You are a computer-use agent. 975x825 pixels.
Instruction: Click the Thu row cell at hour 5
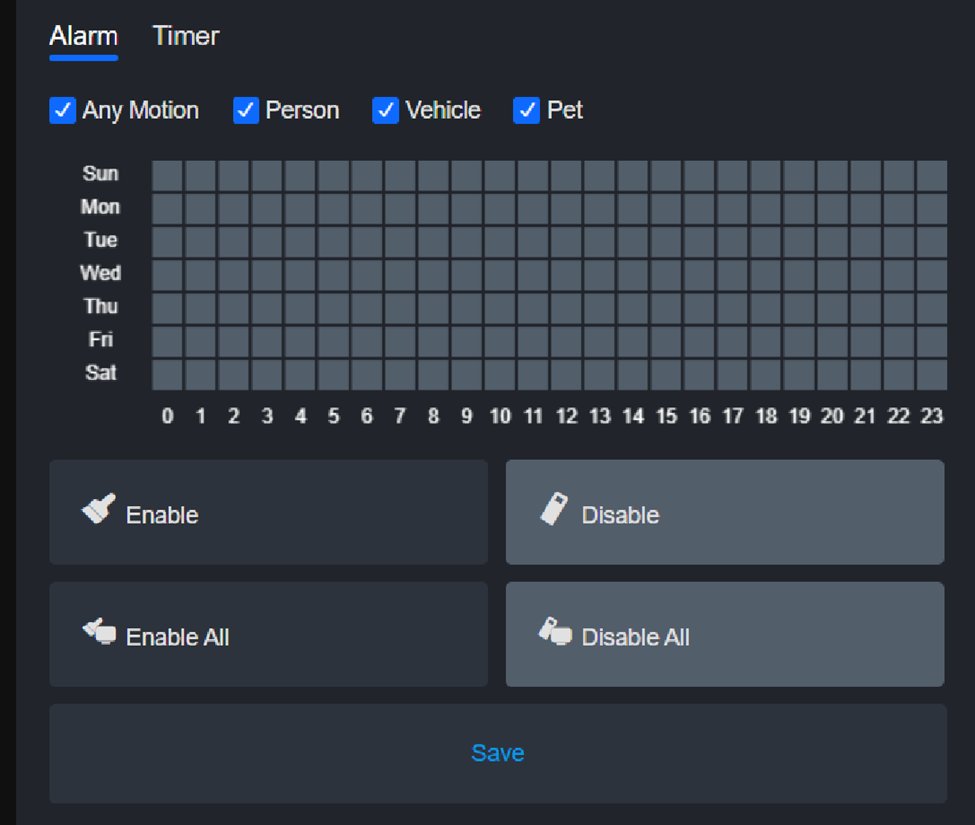tap(333, 308)
